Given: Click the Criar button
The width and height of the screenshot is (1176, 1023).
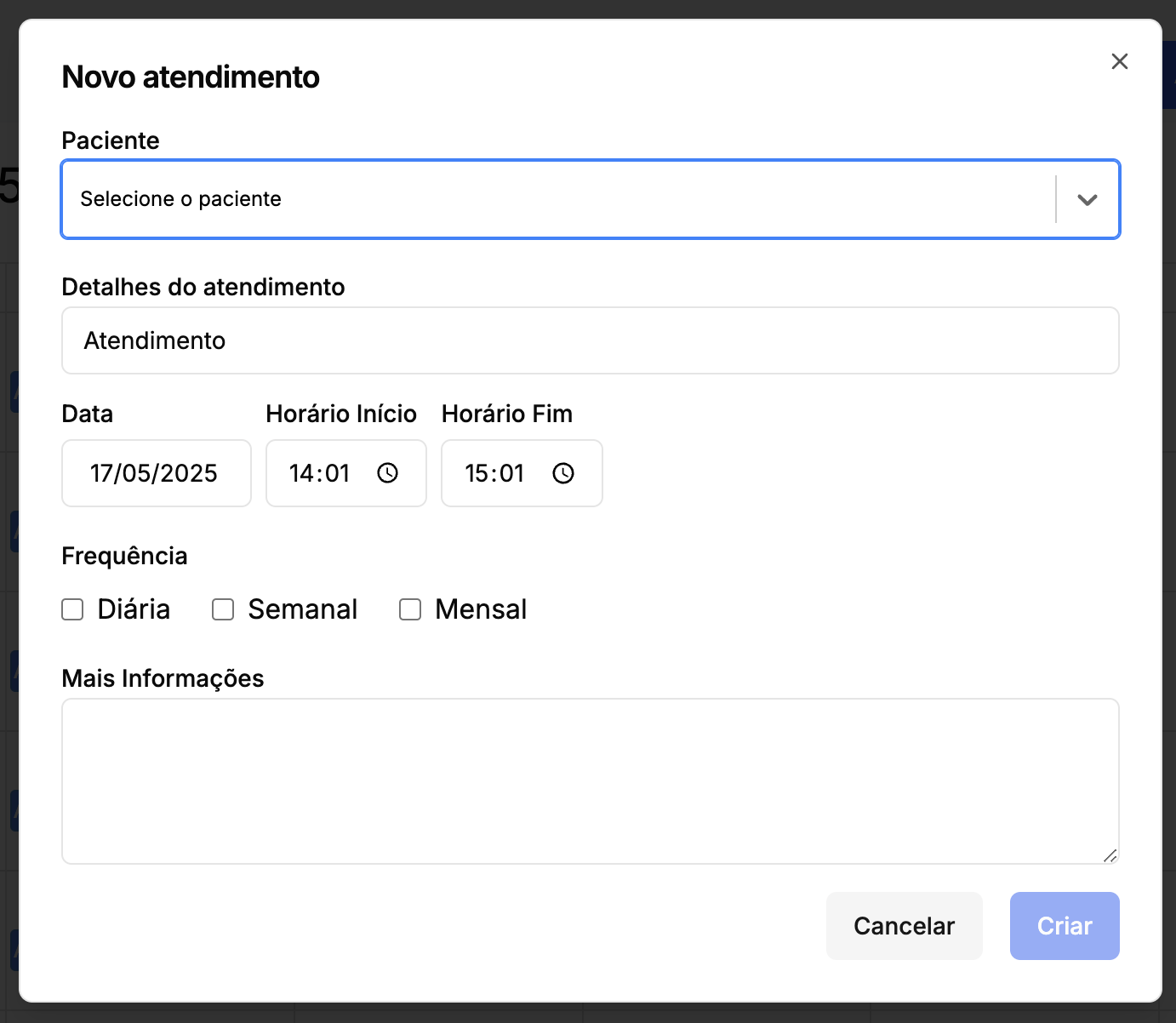Looking at the screenshot, I should [x=1064, y=926].
